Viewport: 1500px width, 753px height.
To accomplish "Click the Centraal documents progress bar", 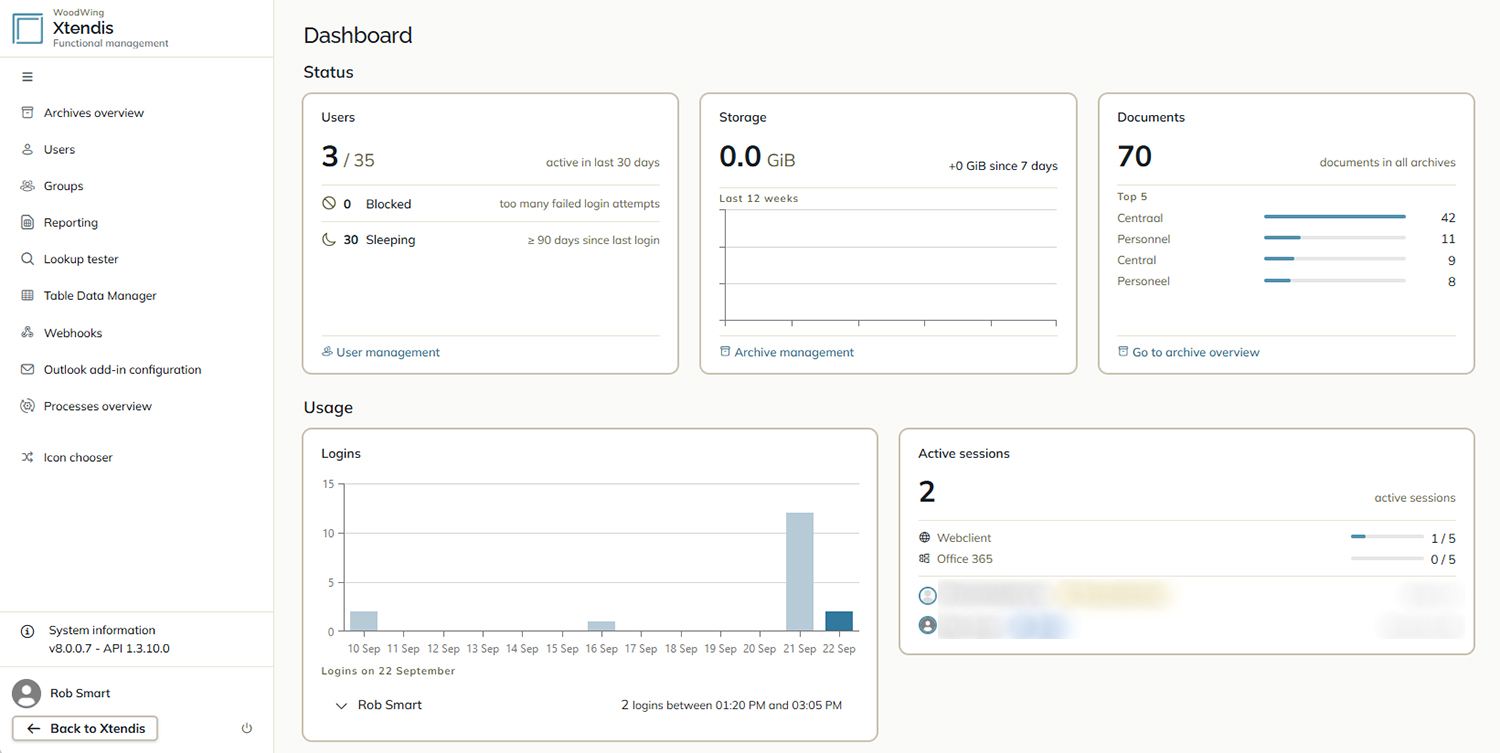I will (x=1335, y=217).
